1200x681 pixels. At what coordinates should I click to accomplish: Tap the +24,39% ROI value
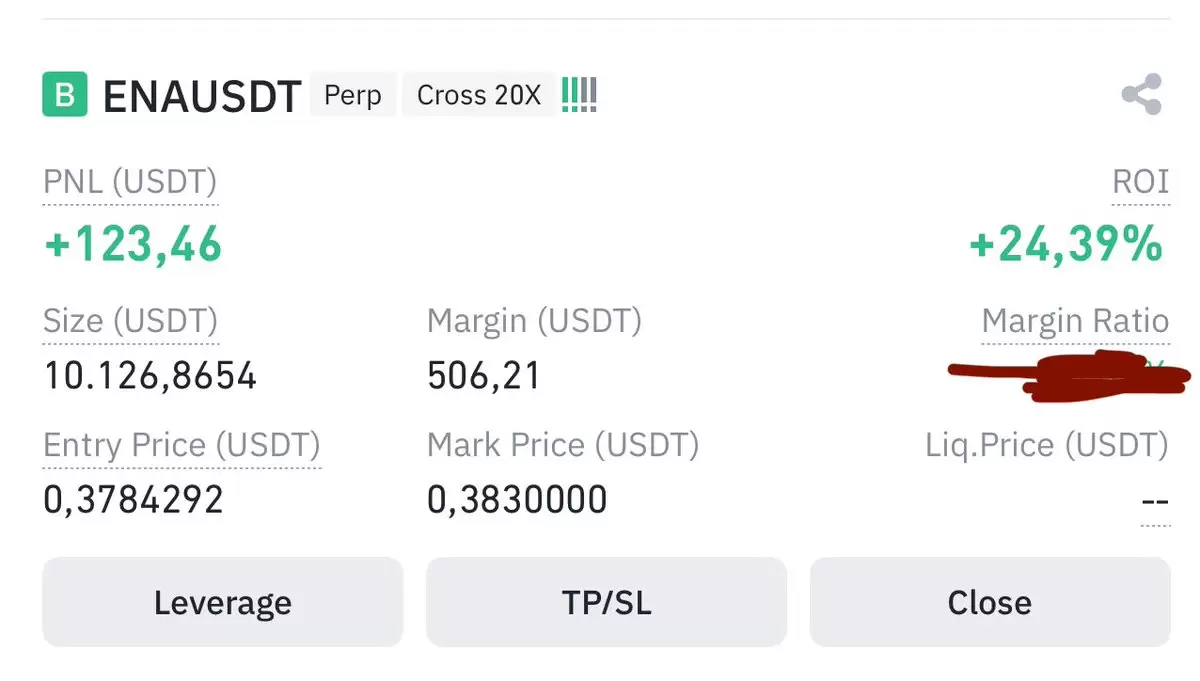click(x=1066, y=244)
